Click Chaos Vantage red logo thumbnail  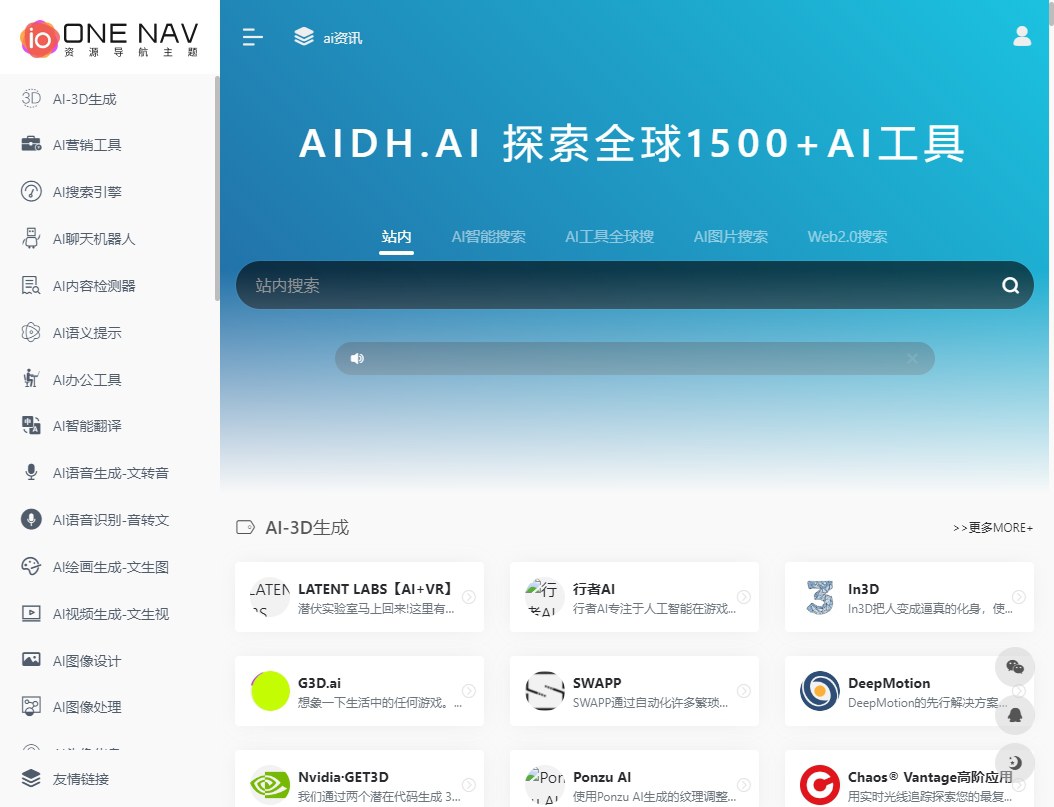[819, 784]
